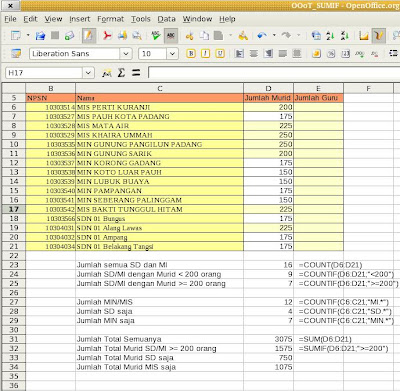This screenshot has width=400, height=391.
Task: Click the Paste clipboard icon
Action: point(218,35)
